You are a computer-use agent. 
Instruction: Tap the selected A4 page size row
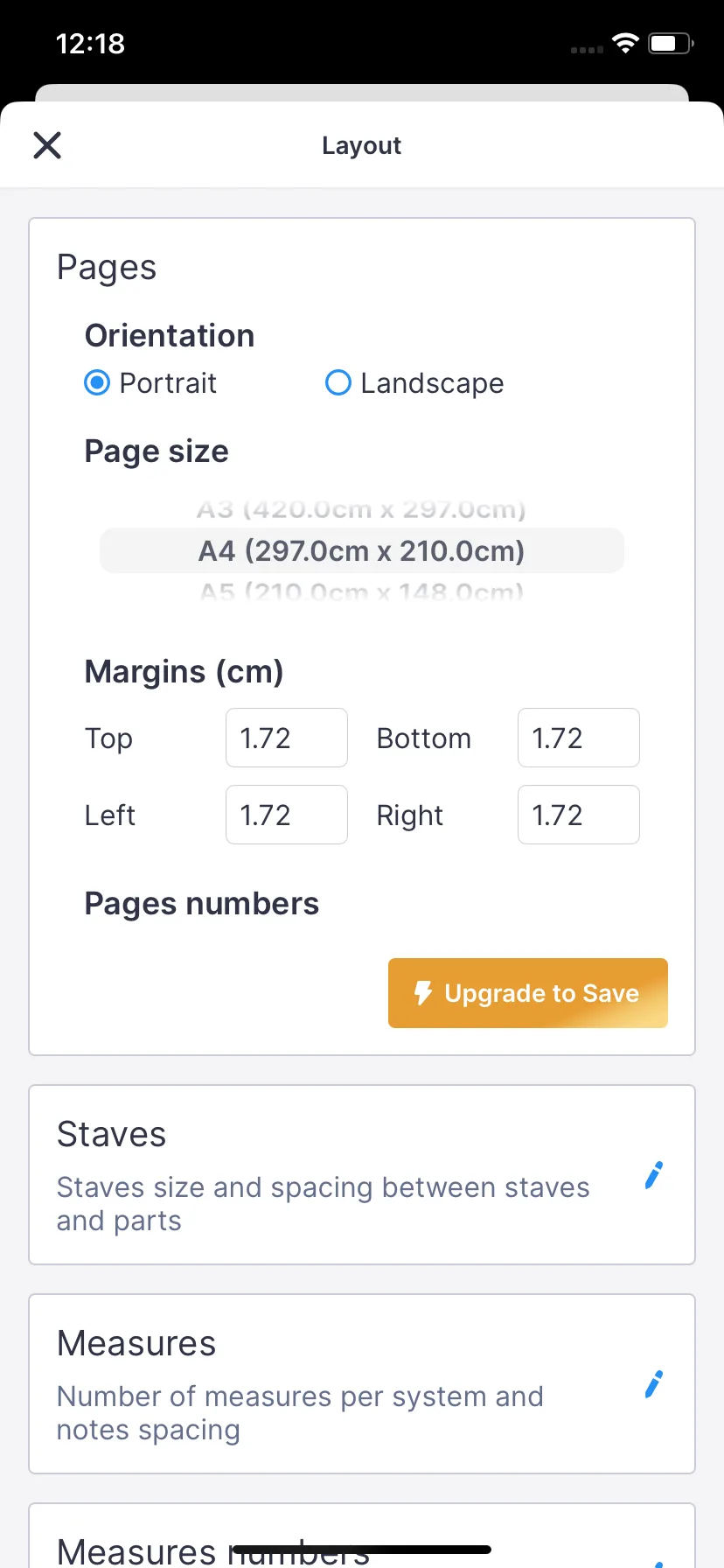pos(361,551)
